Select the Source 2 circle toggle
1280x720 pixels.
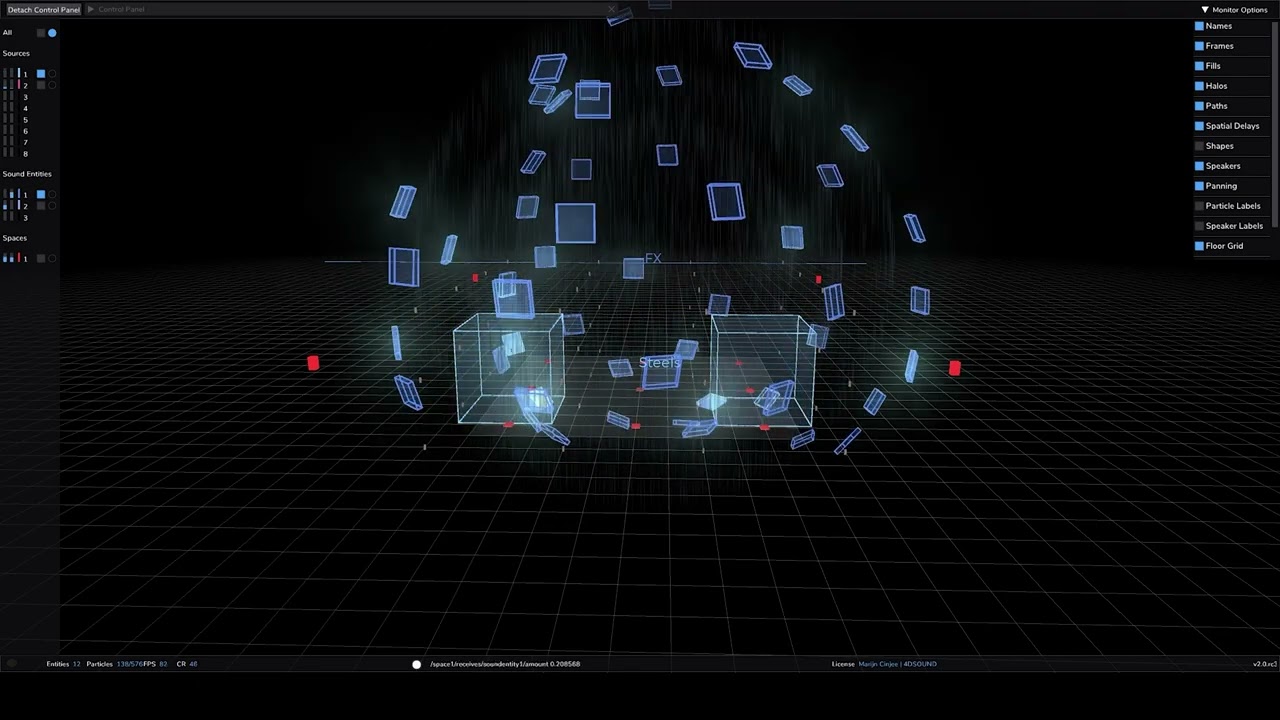[x=52, y=85]
